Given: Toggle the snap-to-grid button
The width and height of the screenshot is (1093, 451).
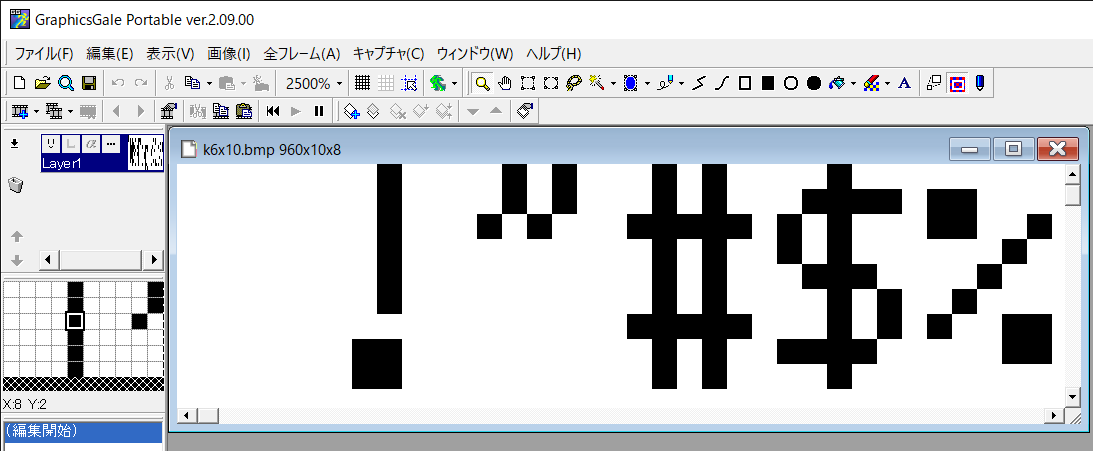Looking at the screenshot, I should [409, 84].
